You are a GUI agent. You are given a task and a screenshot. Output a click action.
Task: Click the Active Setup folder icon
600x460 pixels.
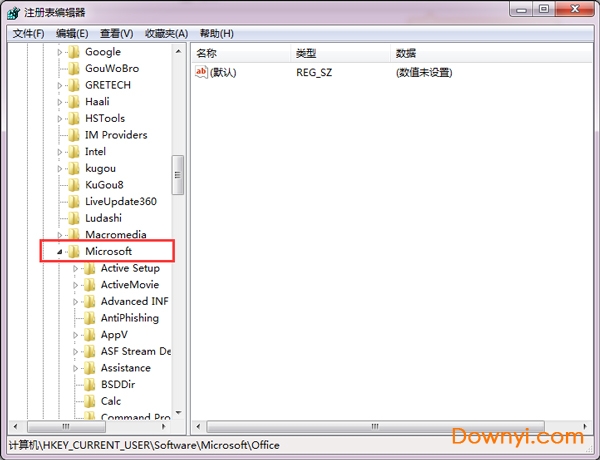point(90,268)
